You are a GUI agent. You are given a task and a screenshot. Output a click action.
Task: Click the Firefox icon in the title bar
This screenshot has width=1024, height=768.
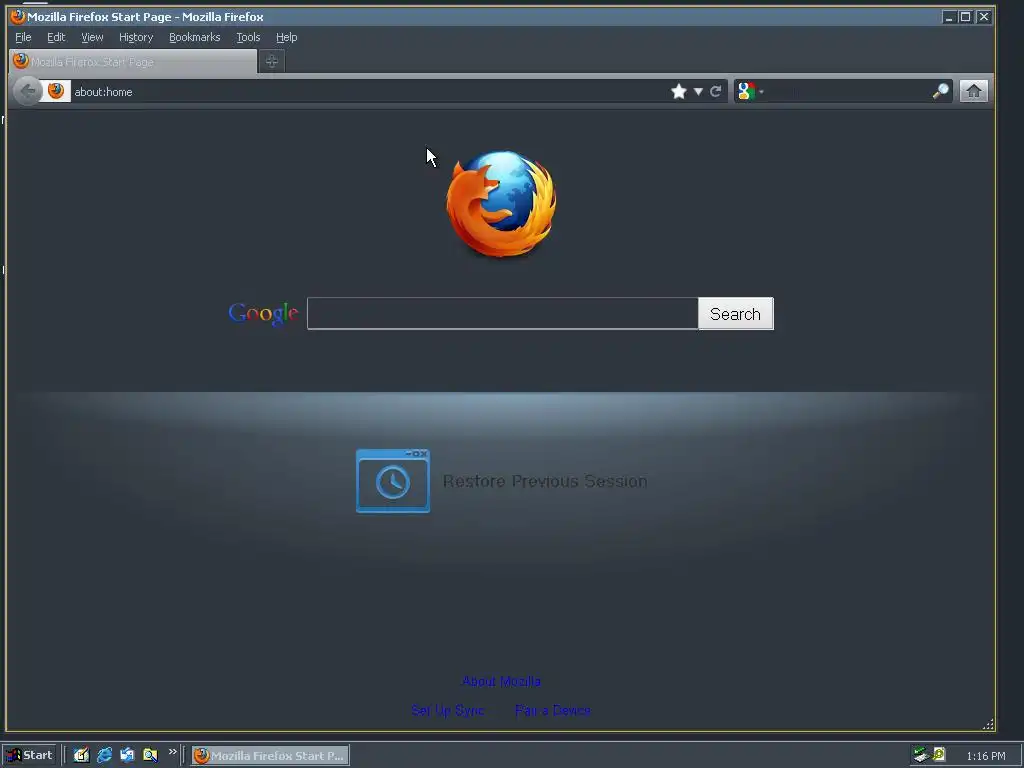(18, 16)
